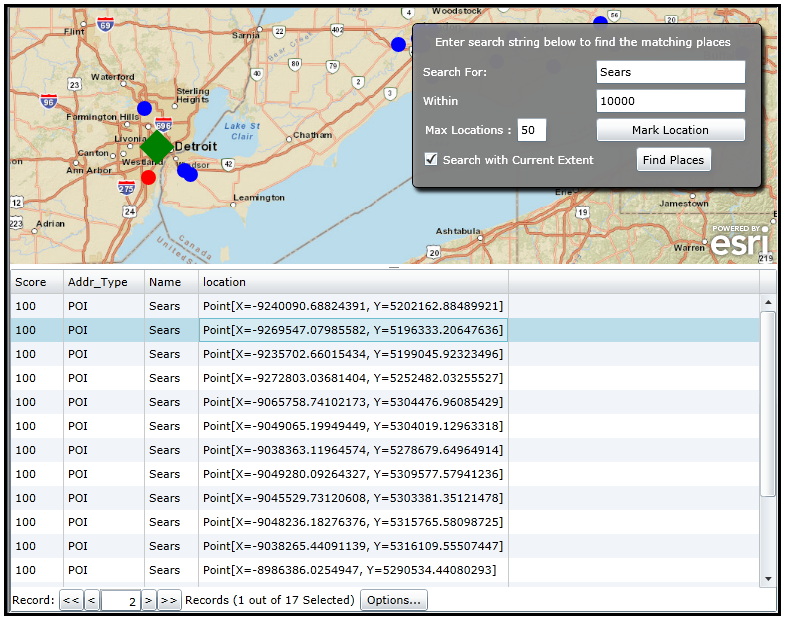The width and height of the screenshot is (785, 619).
Task: Click the Mark Location button
Action: pos(670,130)
